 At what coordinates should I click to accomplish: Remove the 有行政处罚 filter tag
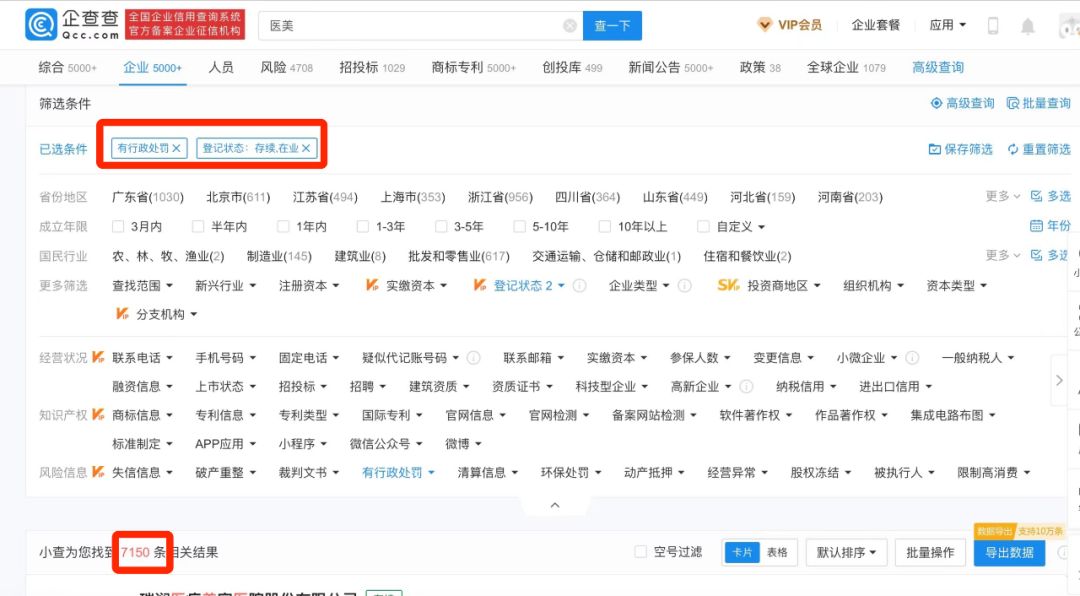pyautogui.click(x=177, y=148)
